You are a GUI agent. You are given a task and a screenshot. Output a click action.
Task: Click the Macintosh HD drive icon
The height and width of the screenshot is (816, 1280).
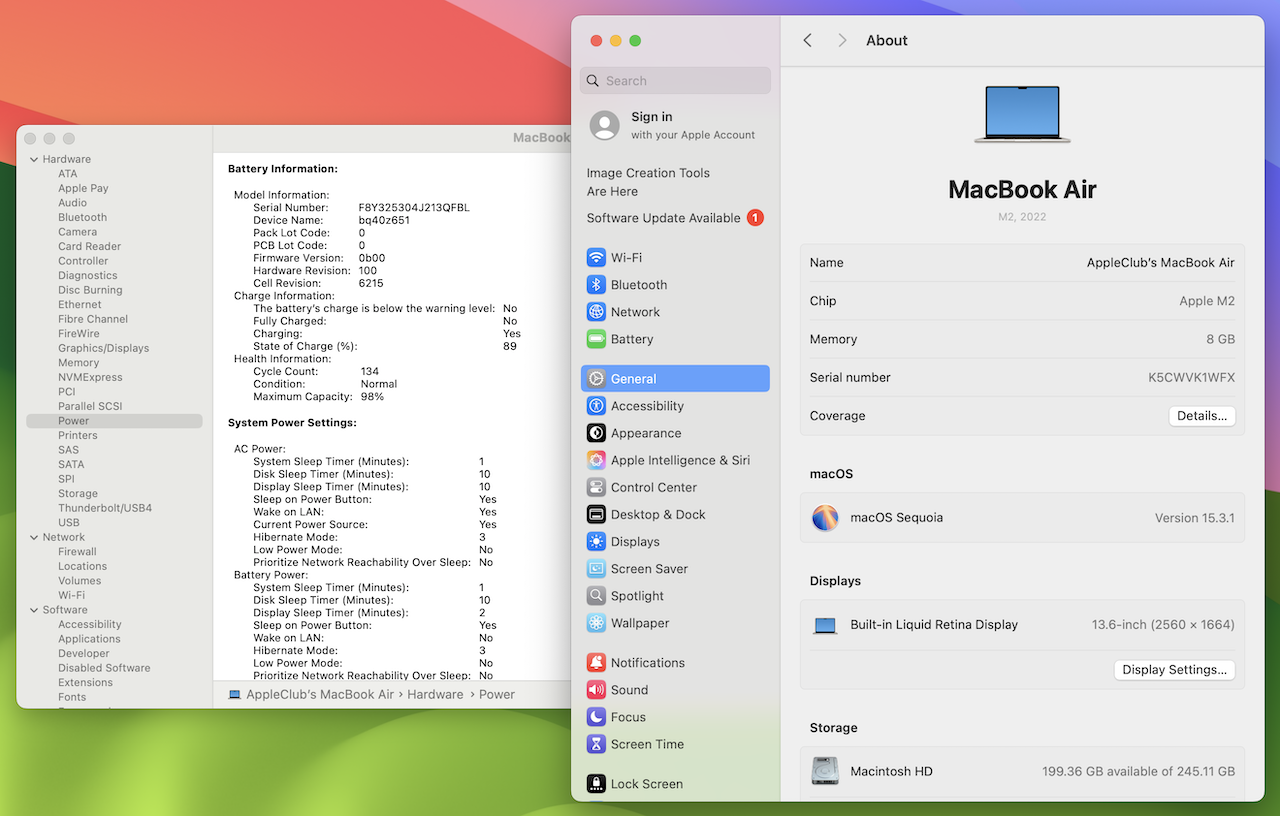tap(825, 771)
